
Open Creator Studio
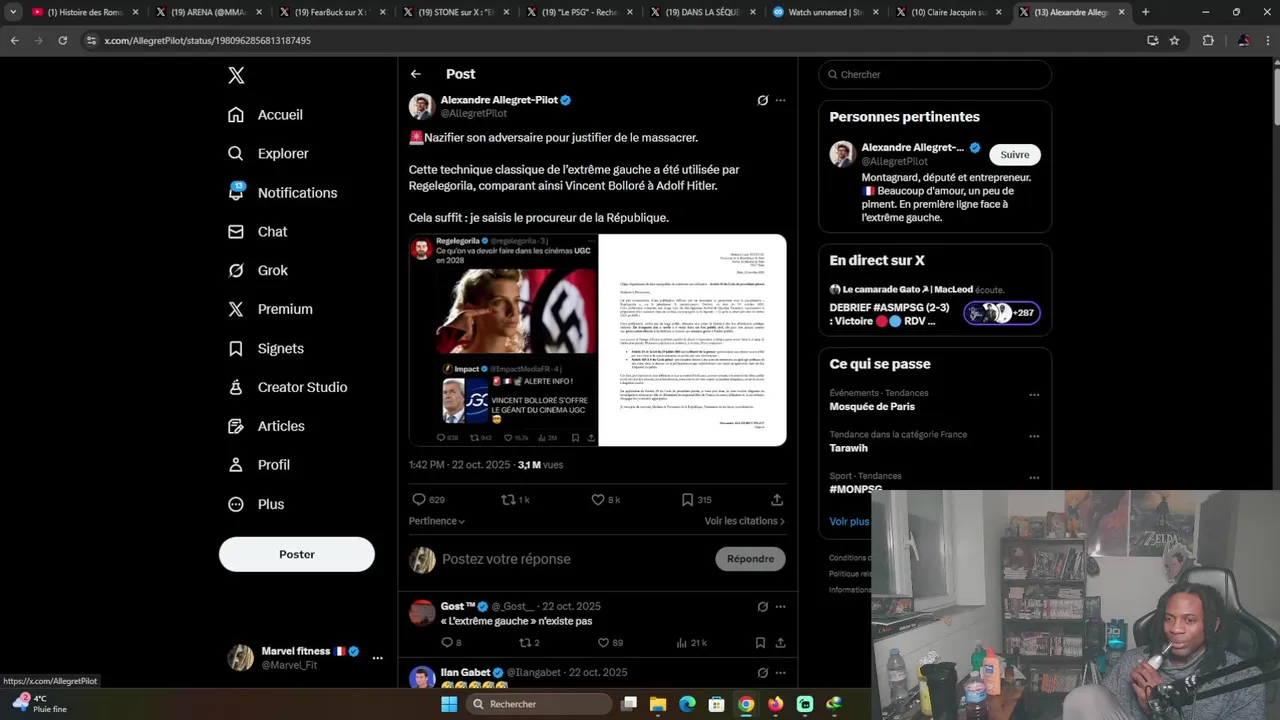[x=287, y=388]
